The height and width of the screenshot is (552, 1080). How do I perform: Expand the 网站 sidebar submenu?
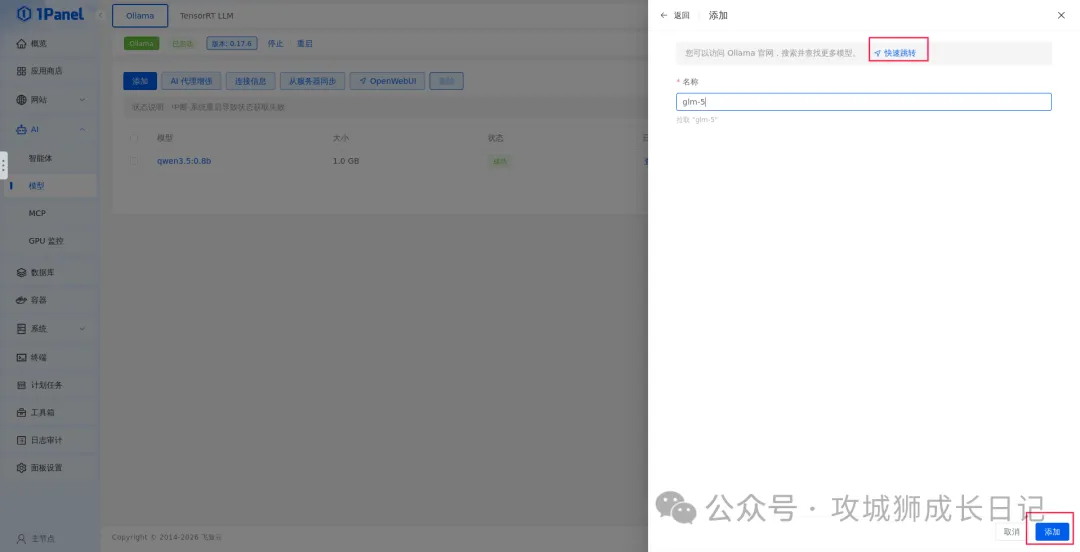82,100
